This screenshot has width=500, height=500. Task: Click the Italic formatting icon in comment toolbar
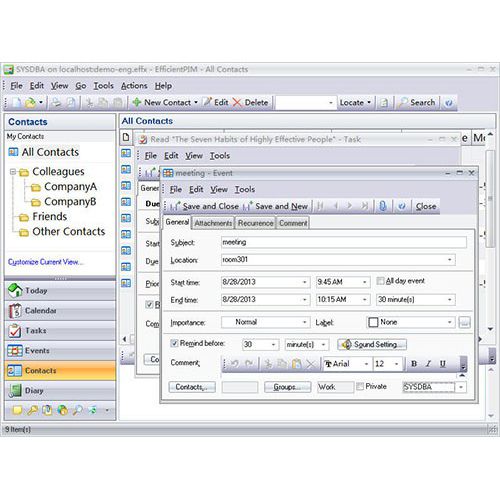click(x=428, y=364)
